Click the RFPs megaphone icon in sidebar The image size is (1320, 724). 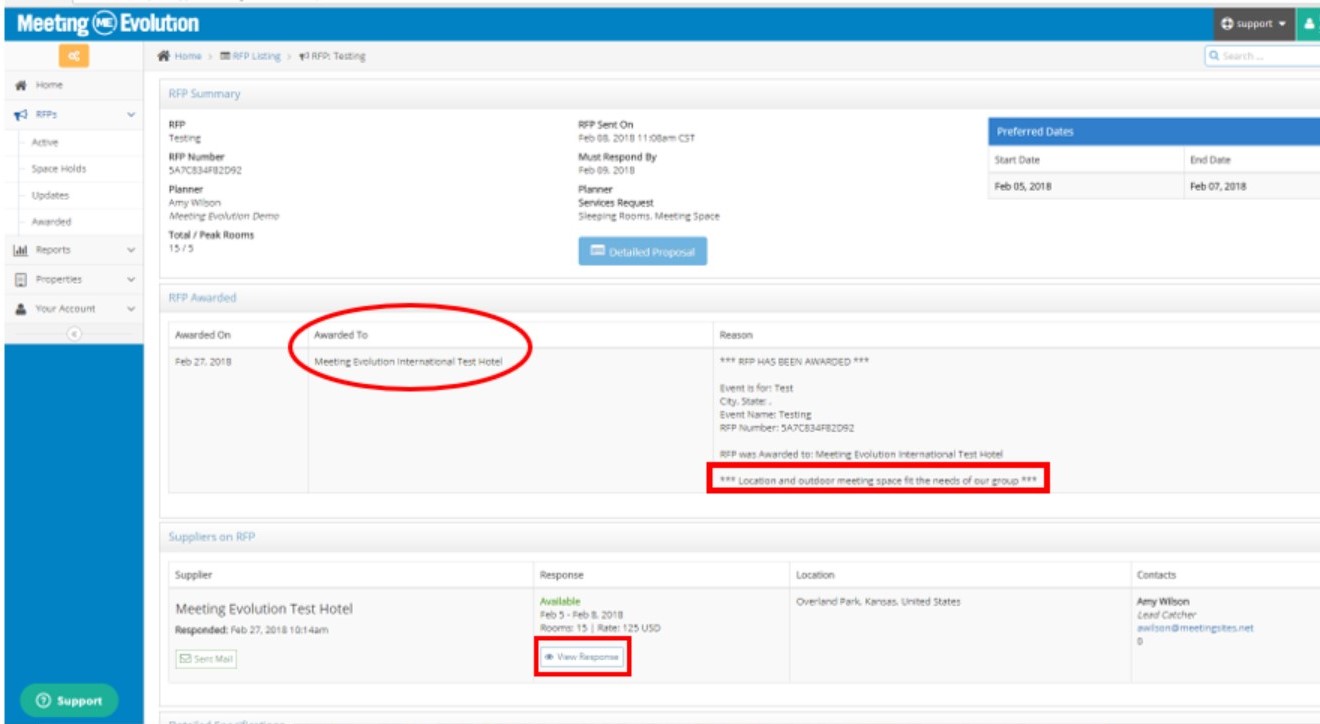[20, 115]
